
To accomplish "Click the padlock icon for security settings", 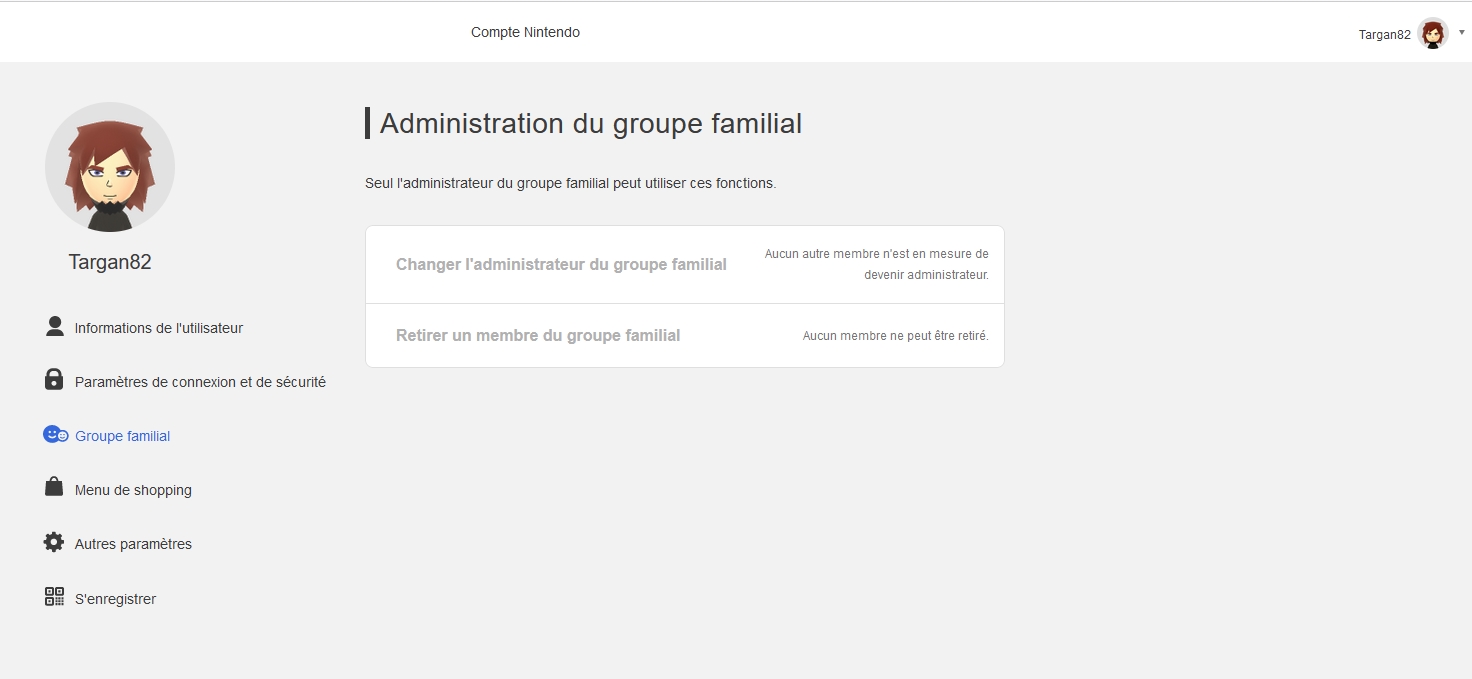I will click(55, 380).
